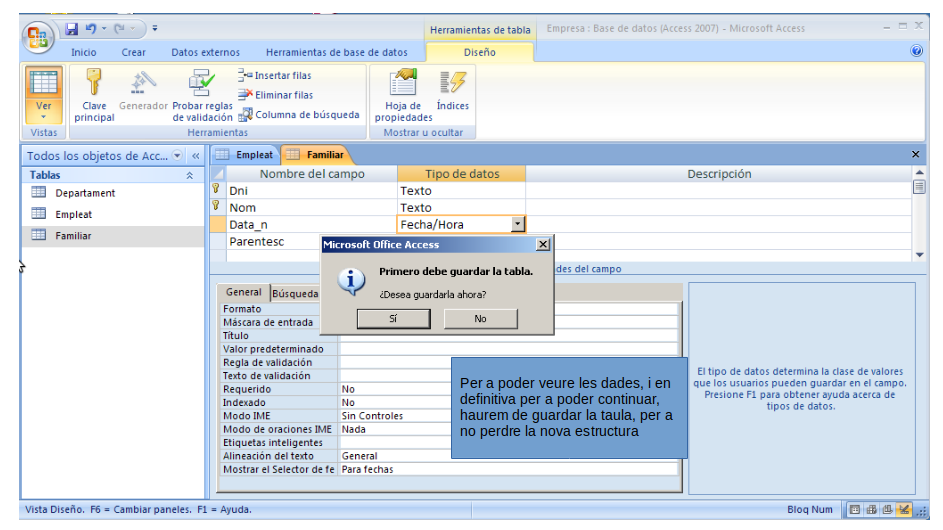
Task: Open Herramientas de base de datos tab
Action: click(x=337, y=52)
